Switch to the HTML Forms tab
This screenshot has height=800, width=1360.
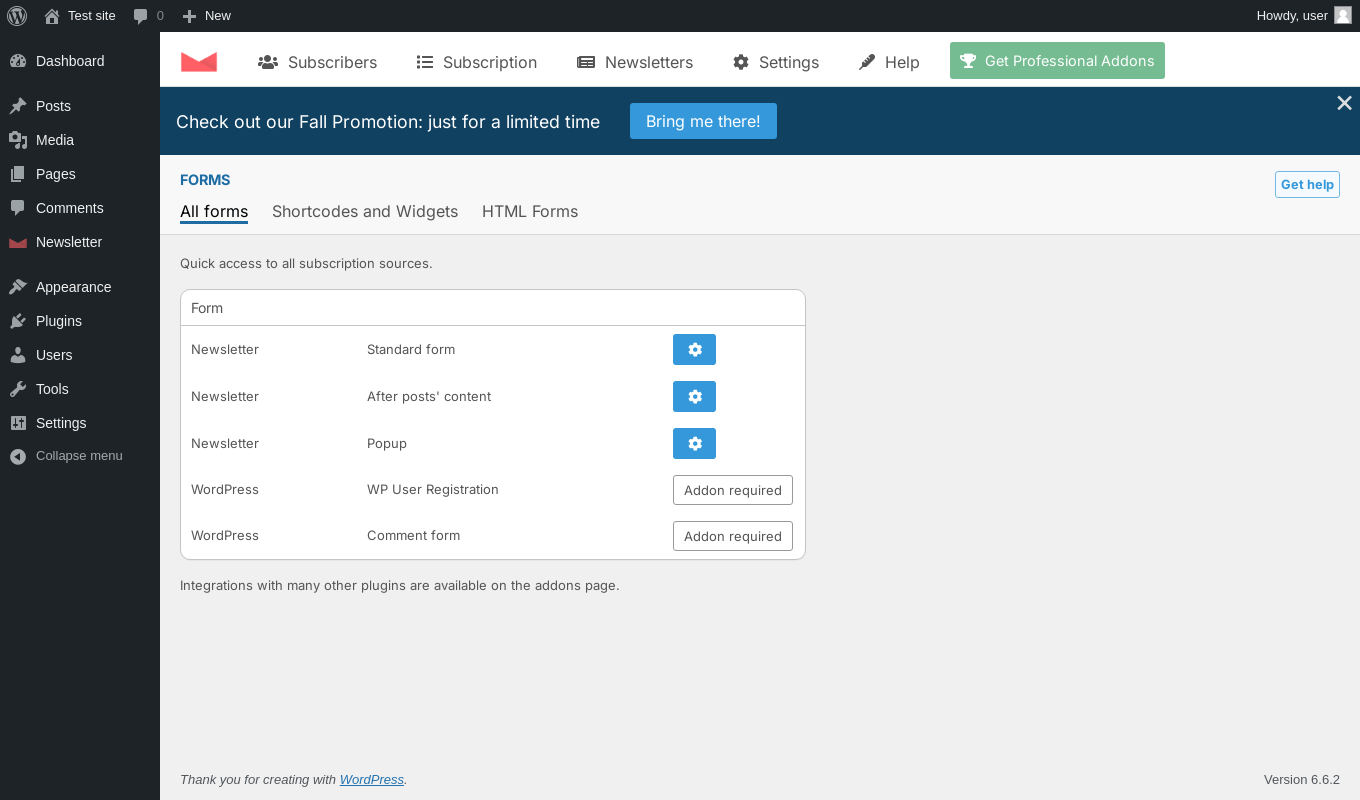pyautogui.click(x=530, y=212)
